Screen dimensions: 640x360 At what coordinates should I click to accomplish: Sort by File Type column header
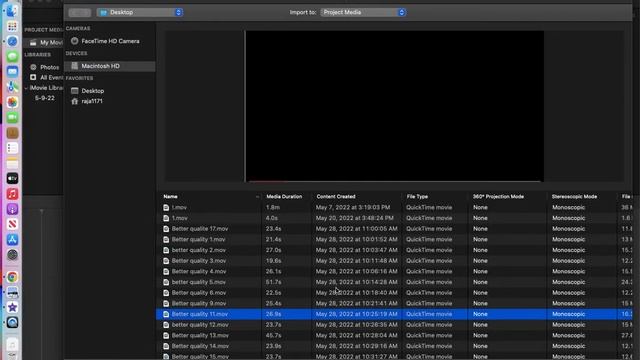[417, 196]
